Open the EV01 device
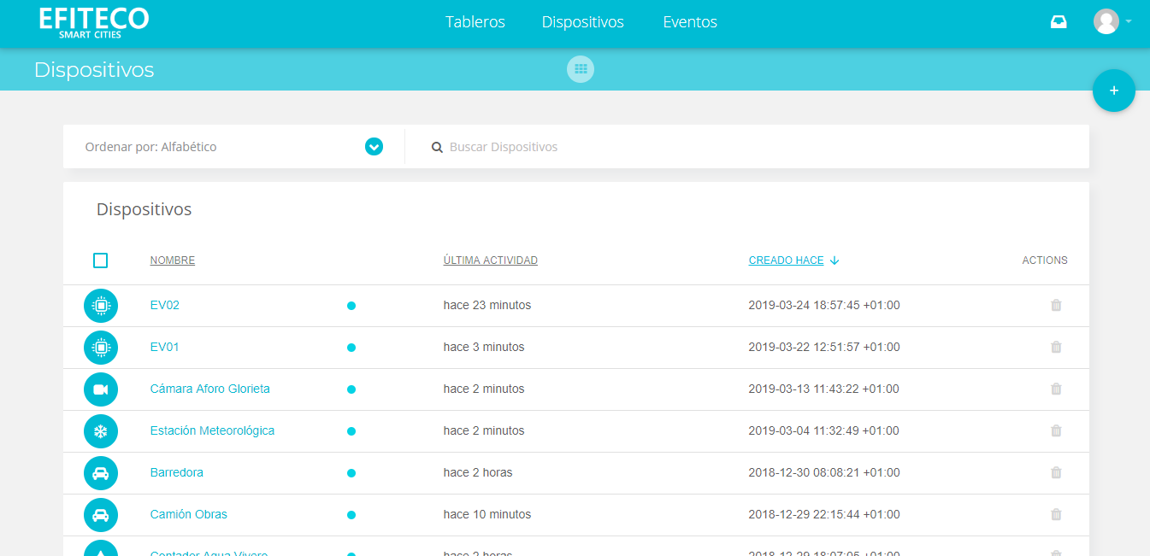This screenshot has width=1150, height=556. [x=164, y=348]
